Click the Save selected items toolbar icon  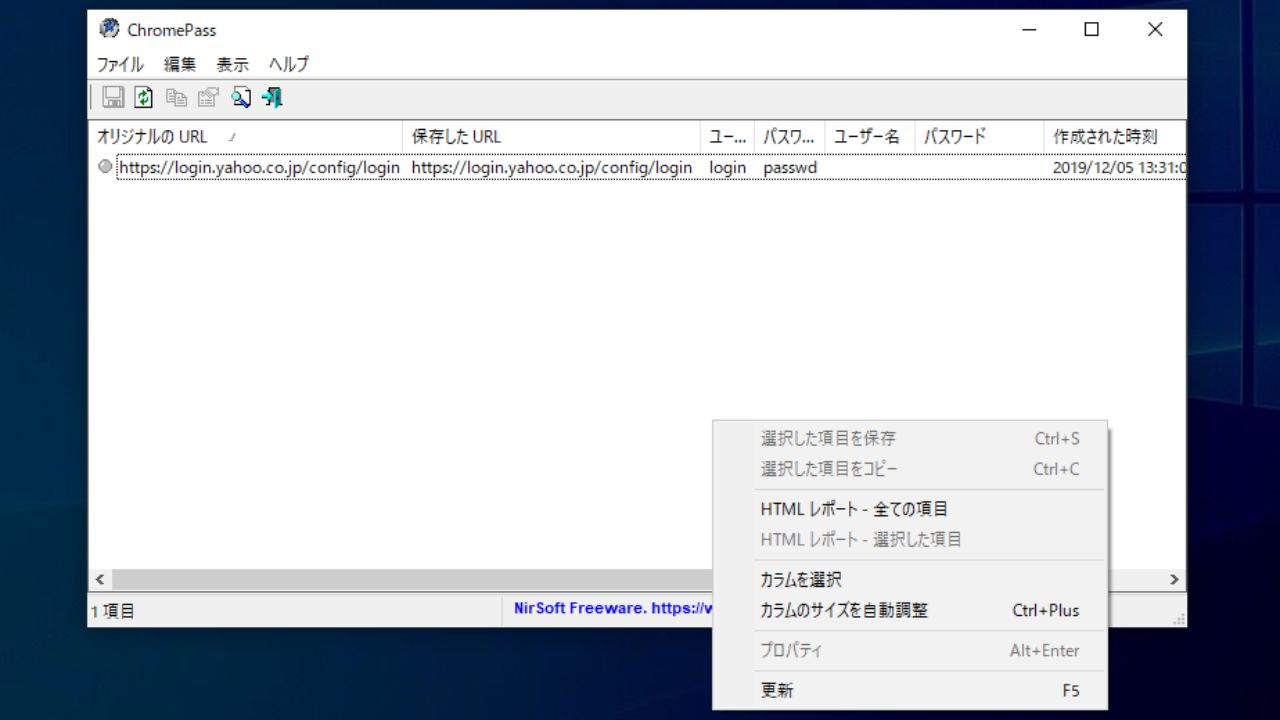pyautogui.click(x=113, y=97)
